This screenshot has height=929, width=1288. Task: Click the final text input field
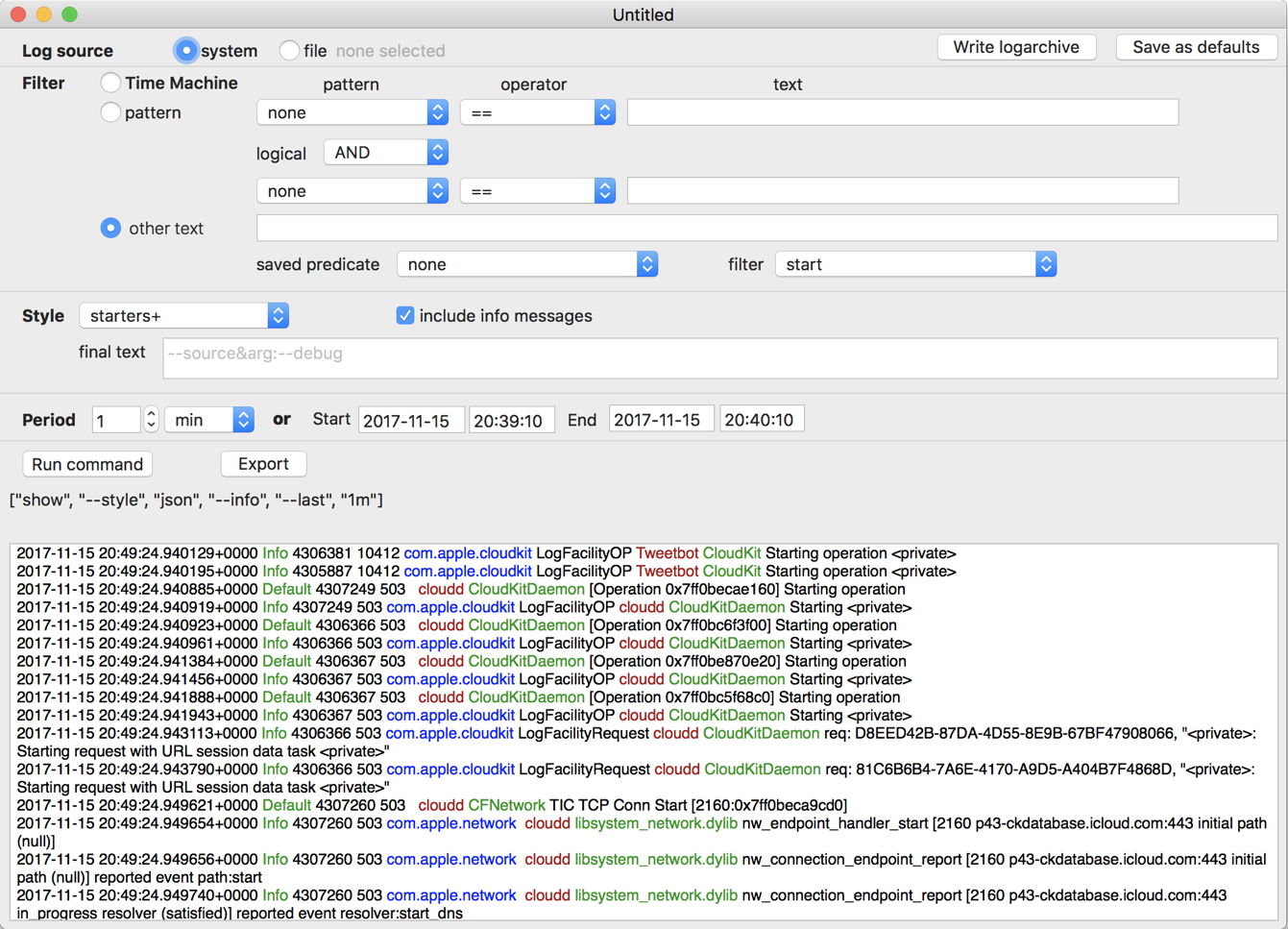pyautogui.click(x=719, y=358)
